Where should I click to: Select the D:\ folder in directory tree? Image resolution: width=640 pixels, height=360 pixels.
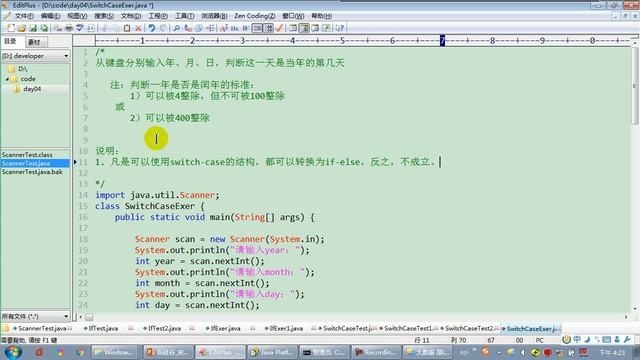[x=22, y=69]
